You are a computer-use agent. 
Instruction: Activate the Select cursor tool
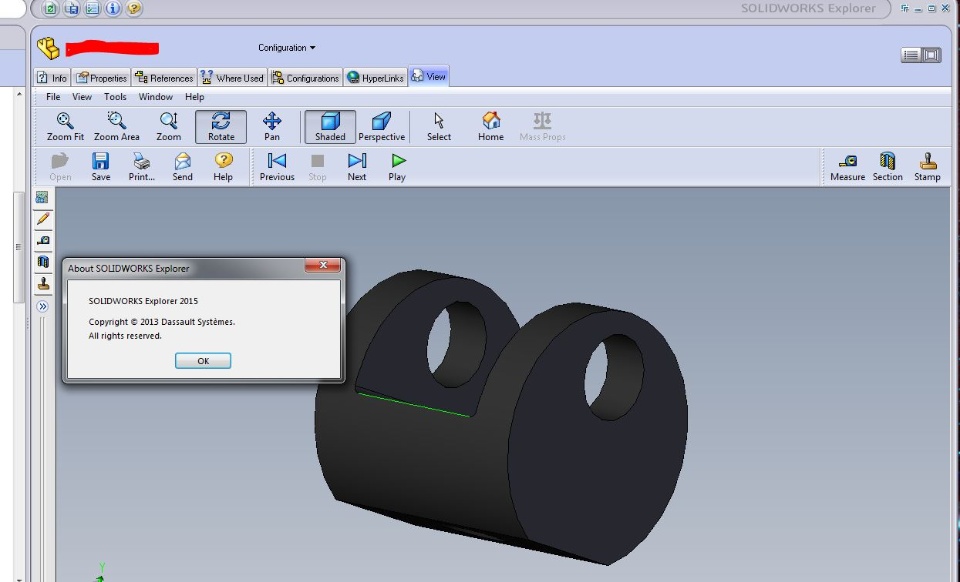439,127
